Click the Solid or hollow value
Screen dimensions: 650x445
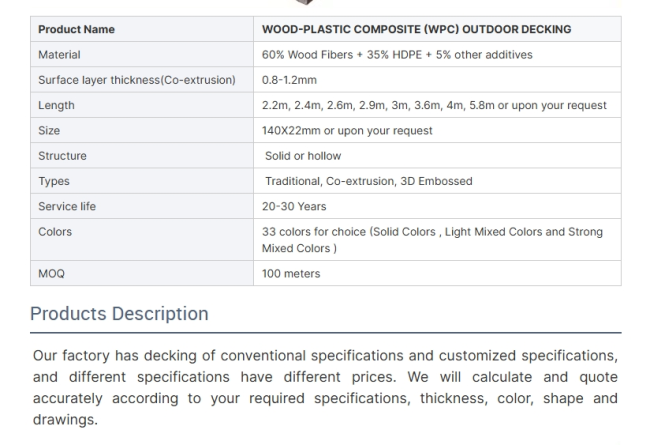(x=303, y=156)
